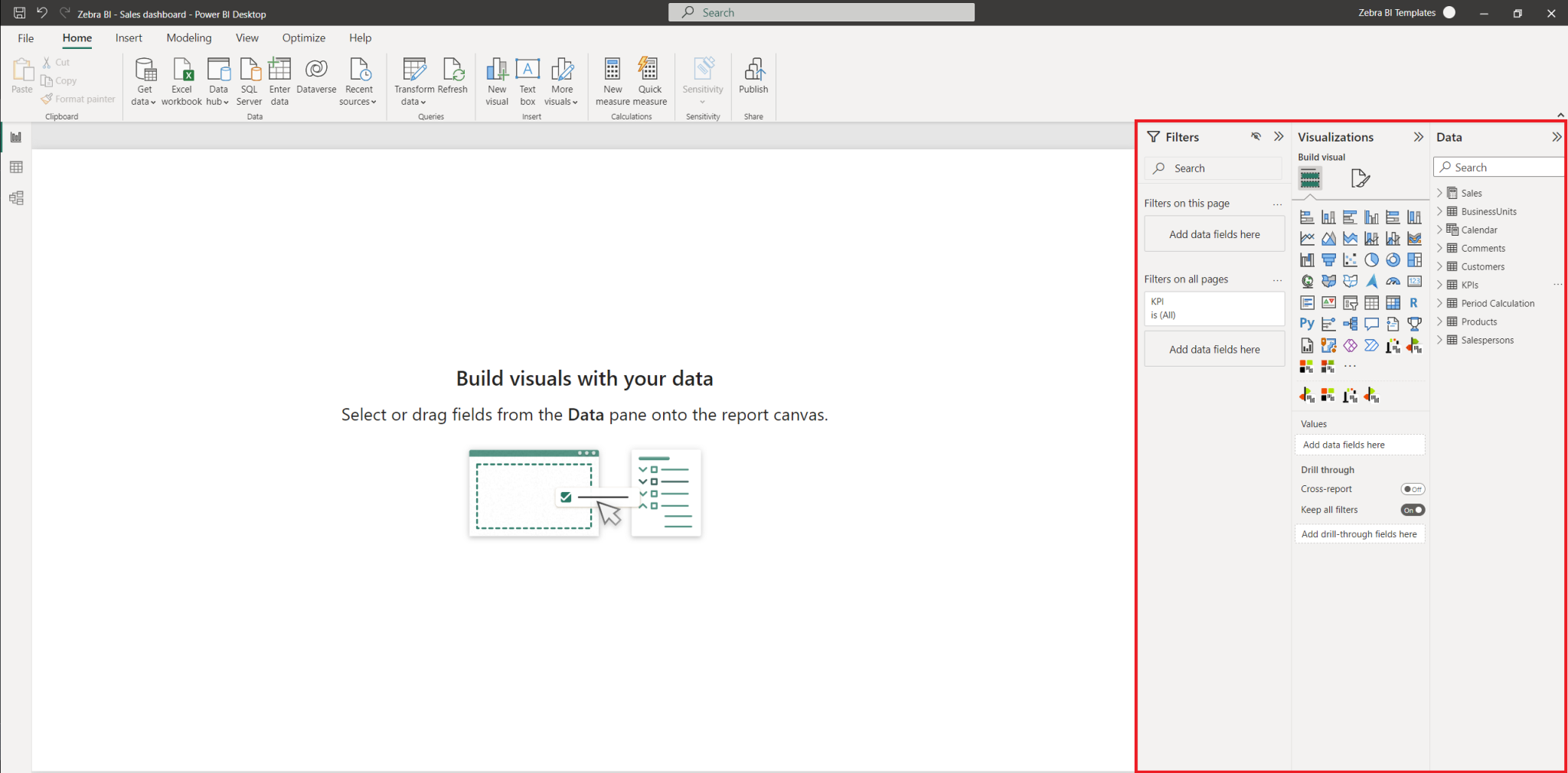Expand the Customers table
Screen dimensions: 1568x773
[1439, 266]
